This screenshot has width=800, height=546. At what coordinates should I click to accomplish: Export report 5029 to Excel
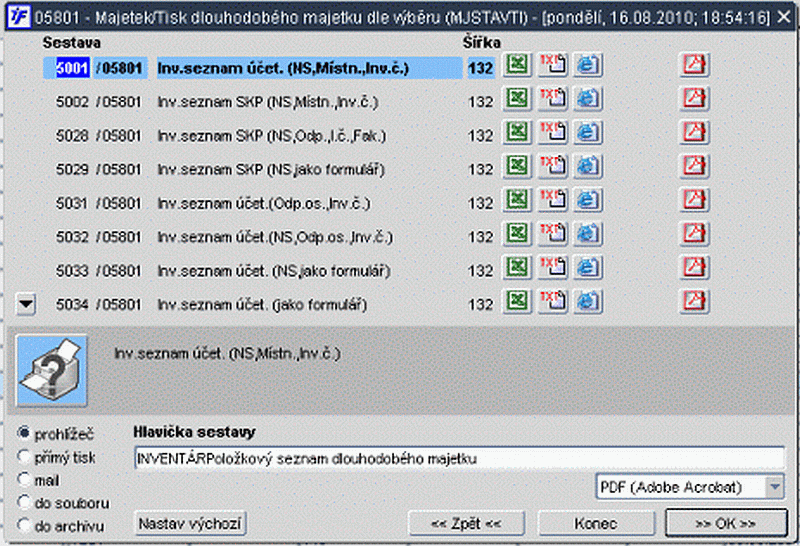(517, 166)
